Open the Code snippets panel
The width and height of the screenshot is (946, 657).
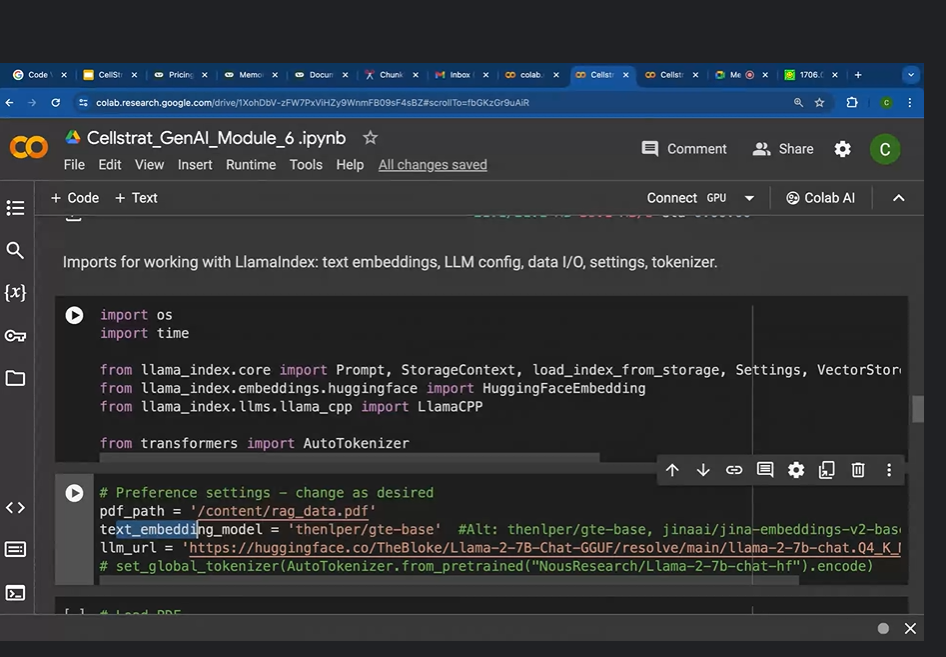tap(15, 507)
